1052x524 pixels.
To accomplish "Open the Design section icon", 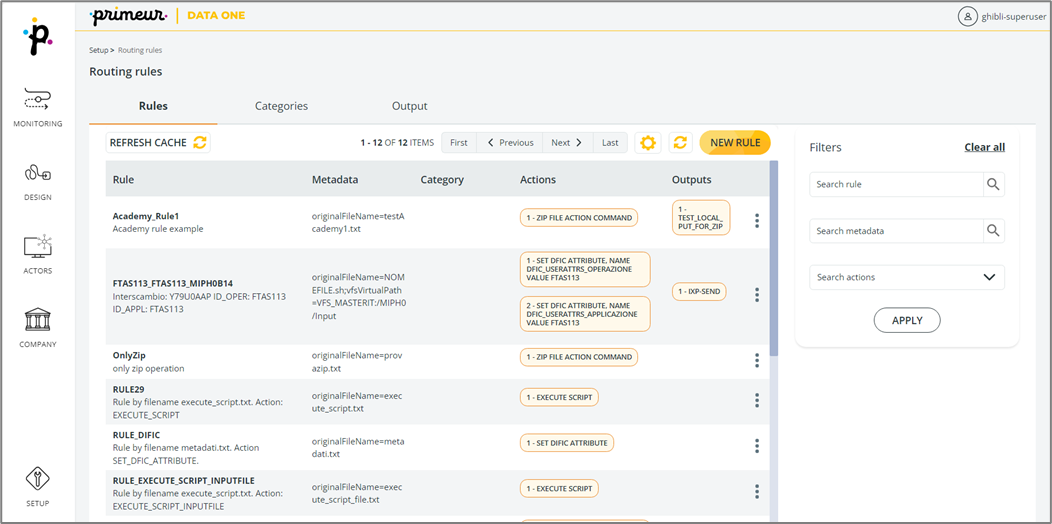I will (x=37, y=174).
